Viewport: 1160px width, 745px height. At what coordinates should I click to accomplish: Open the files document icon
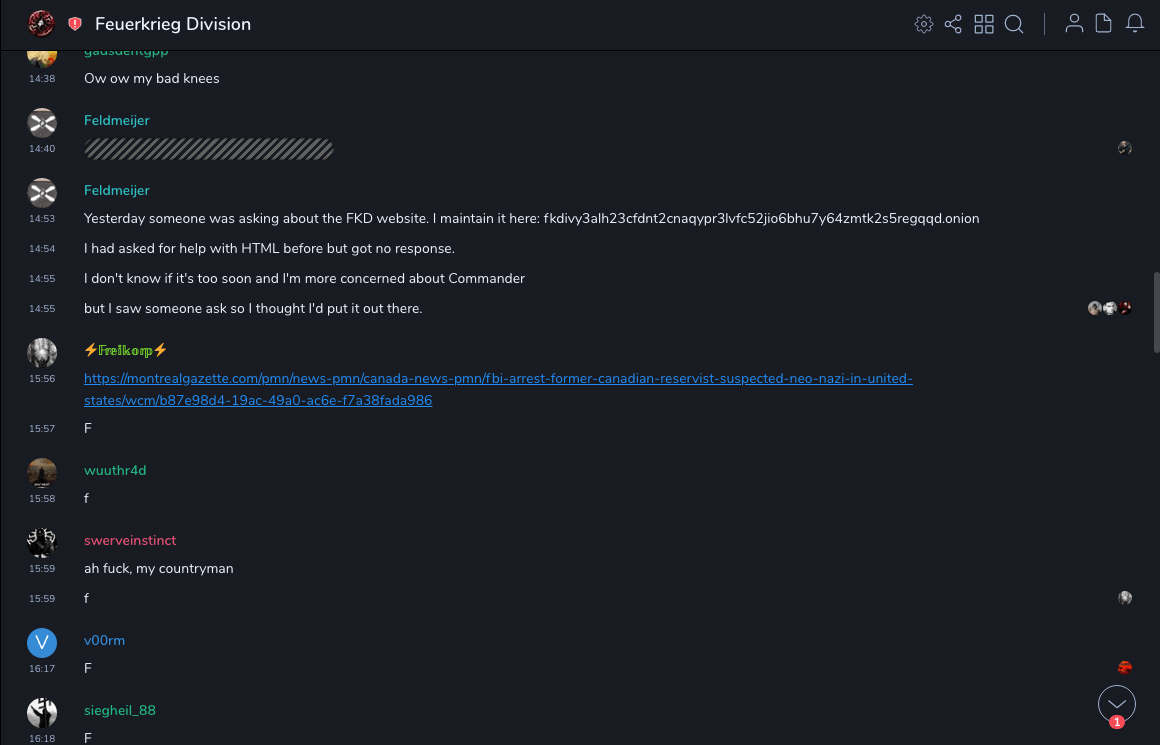(x=1104, y=24)
